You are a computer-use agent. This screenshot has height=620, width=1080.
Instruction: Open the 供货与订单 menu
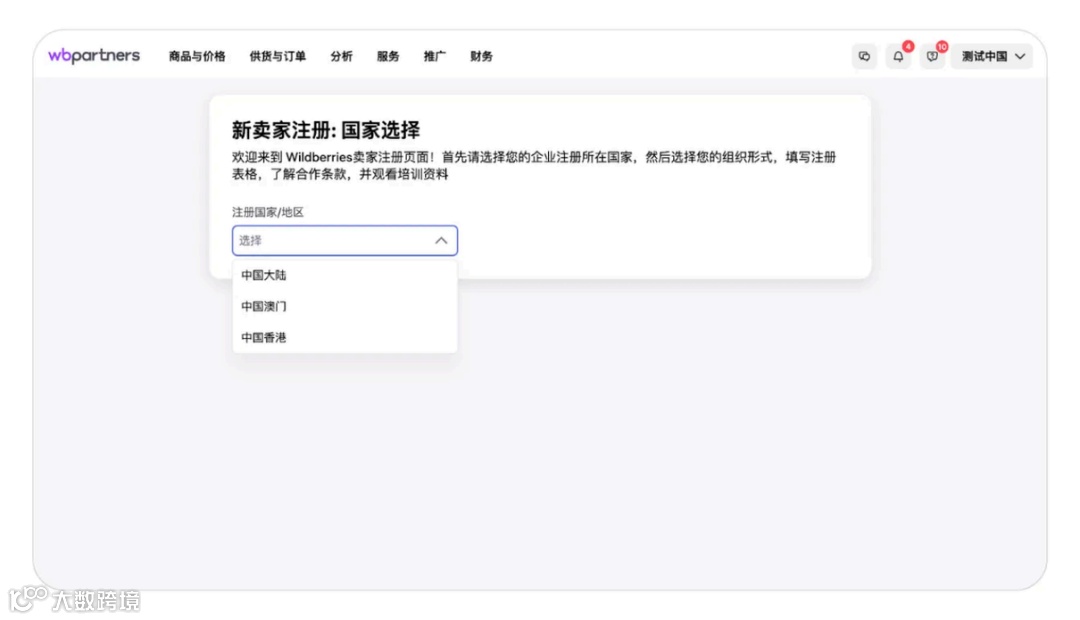tap(278, 56)
